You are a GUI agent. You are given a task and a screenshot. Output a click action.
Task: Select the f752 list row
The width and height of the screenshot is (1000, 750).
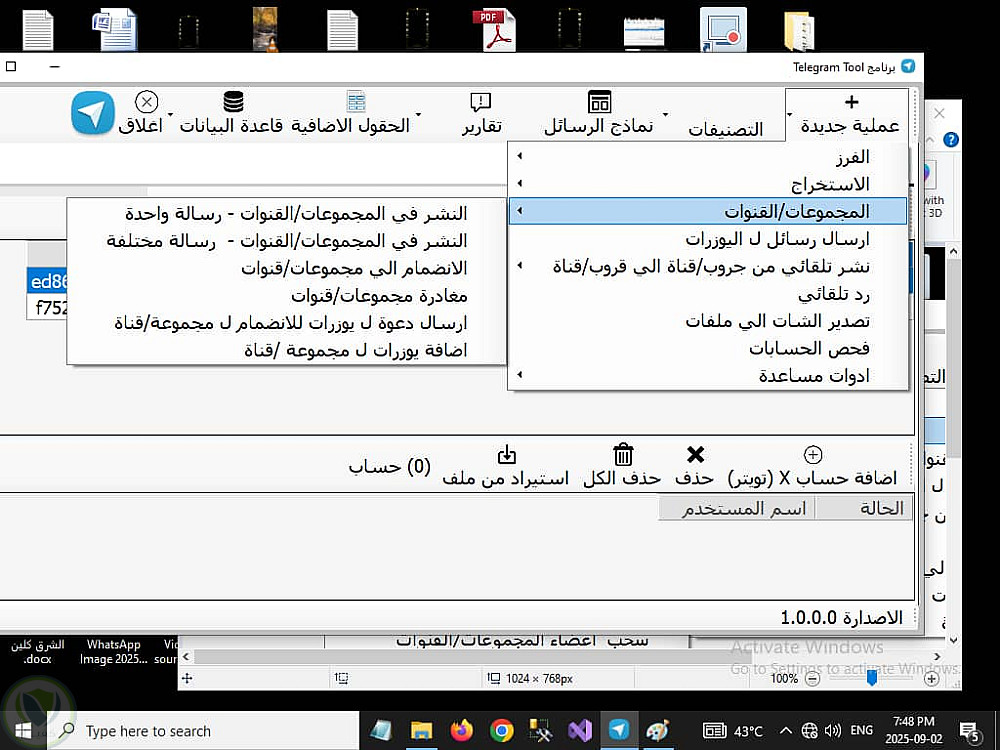tap(47, 307)
